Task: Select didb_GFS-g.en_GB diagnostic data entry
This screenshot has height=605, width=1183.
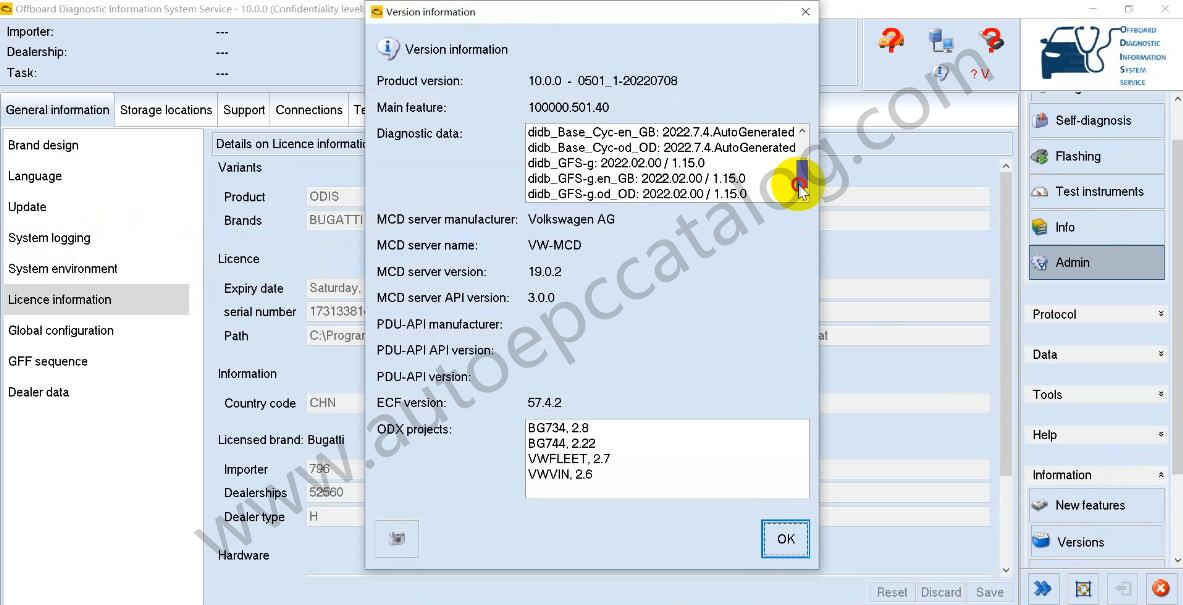Action: (x=636, y=178)
